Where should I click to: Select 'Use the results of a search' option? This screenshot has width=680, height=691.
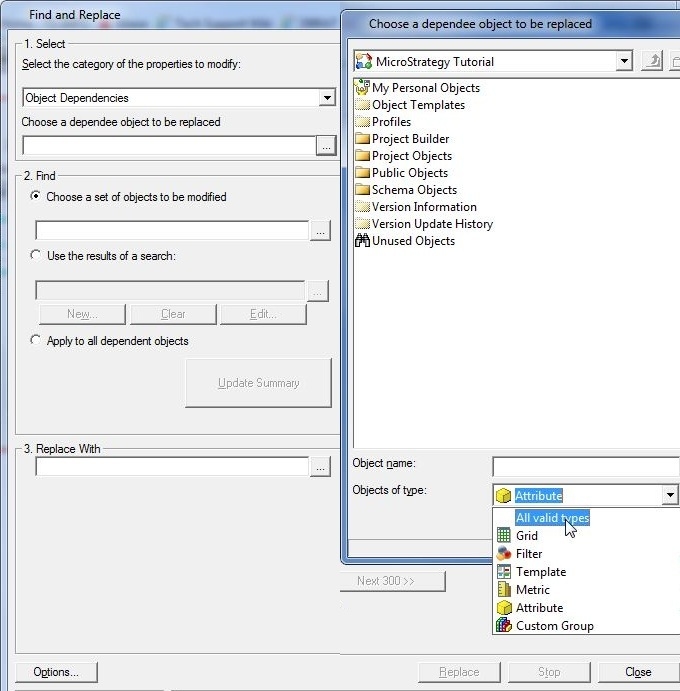(37, 256)
